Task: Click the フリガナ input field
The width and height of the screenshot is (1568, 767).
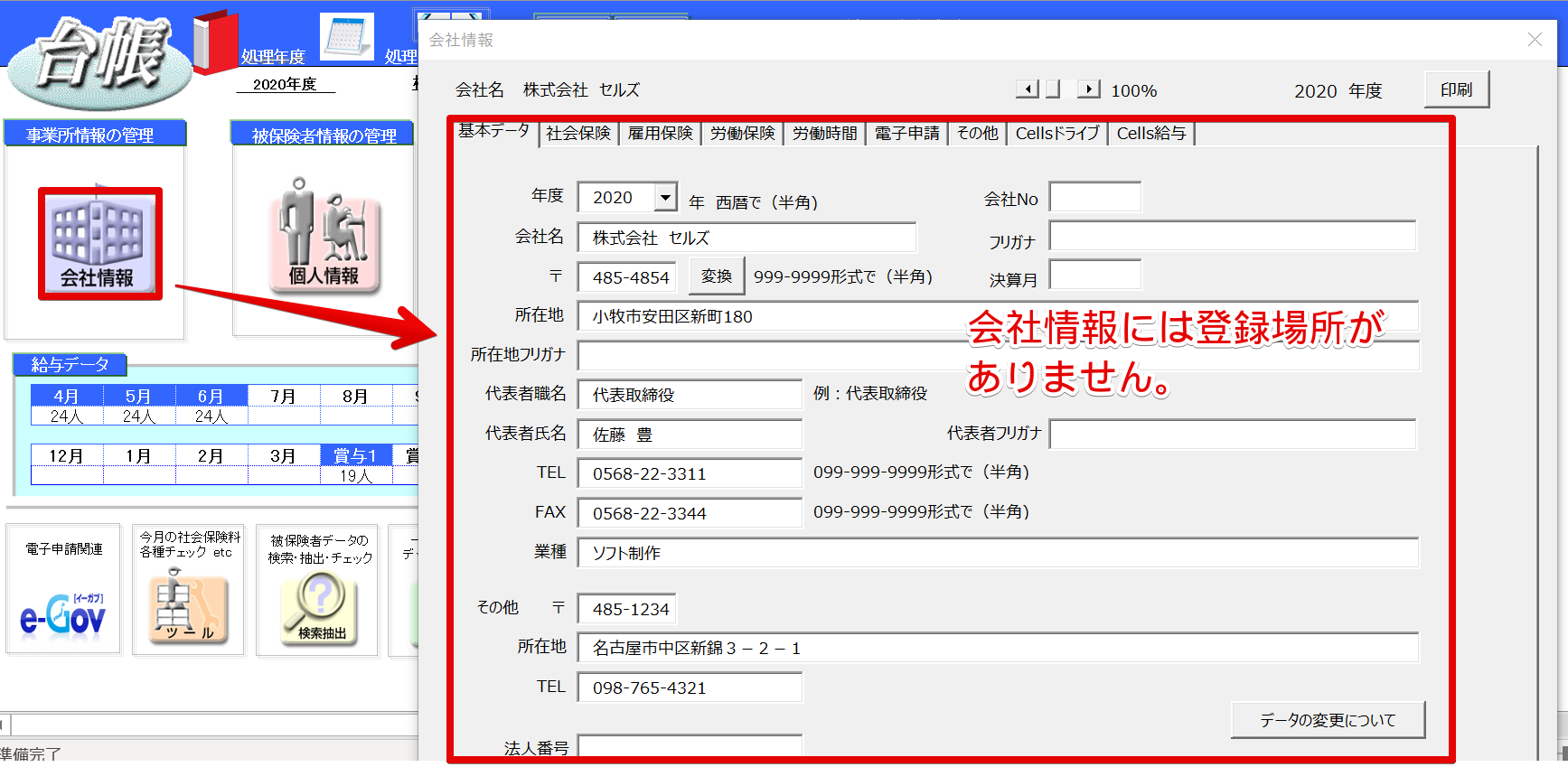Action: pos(1232,236)
